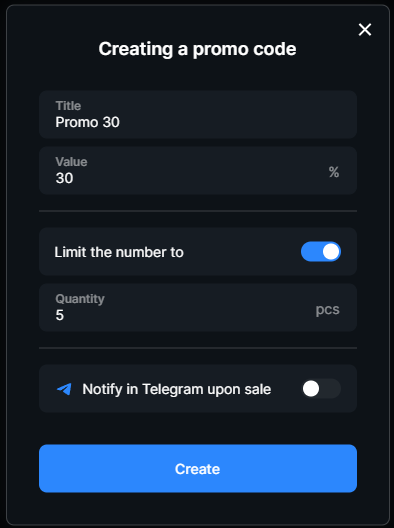Click the Value field label
Image resolution: width=394 pixels, height=528 pixels.
point(71,162)
